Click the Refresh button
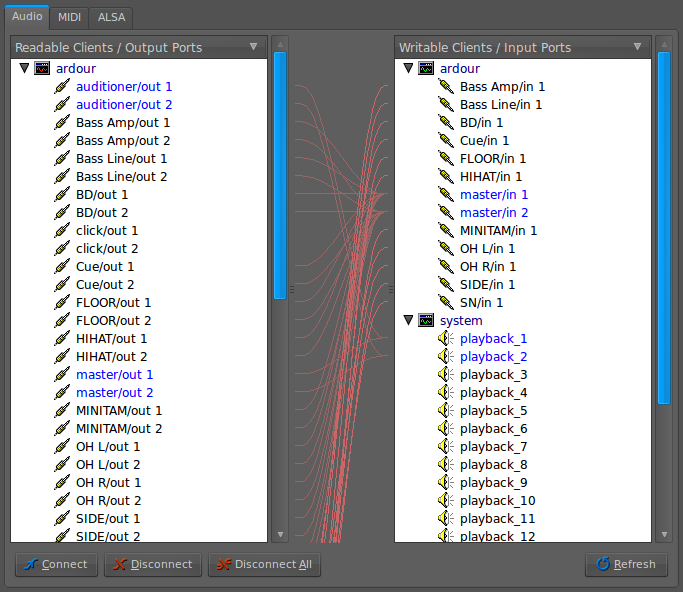 click(626, 565)
